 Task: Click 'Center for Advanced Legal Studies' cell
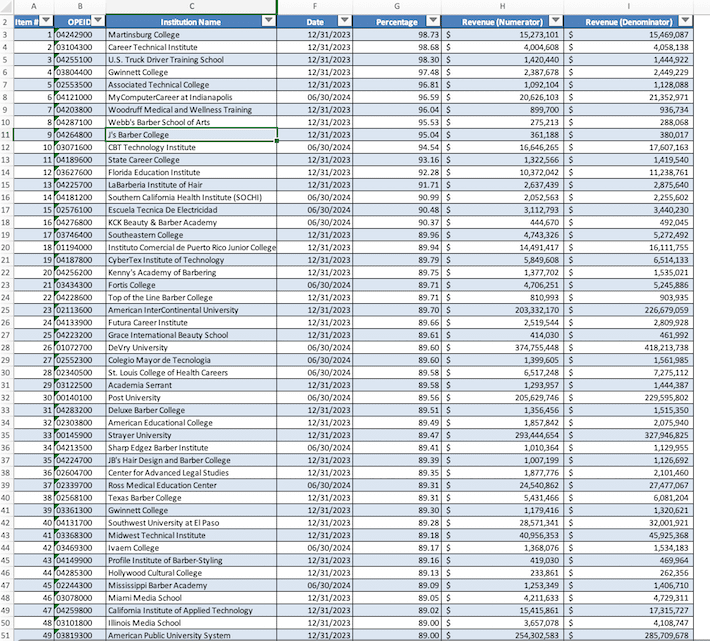[191, 473]
